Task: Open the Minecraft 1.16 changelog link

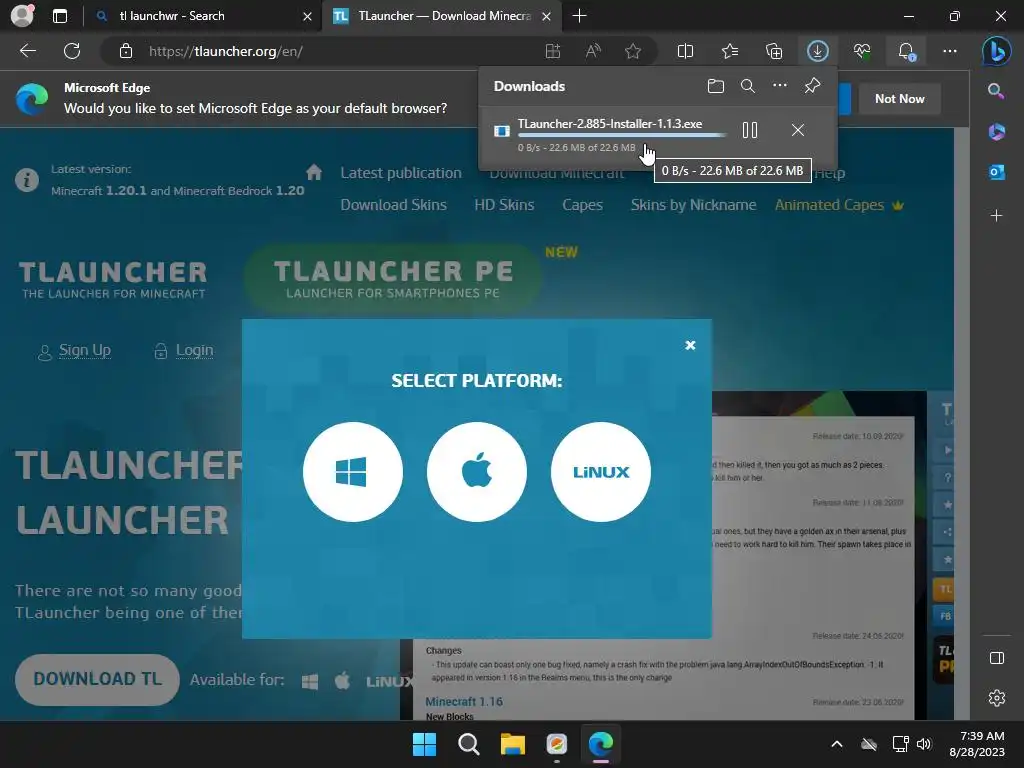Action: tap(464, 701)
